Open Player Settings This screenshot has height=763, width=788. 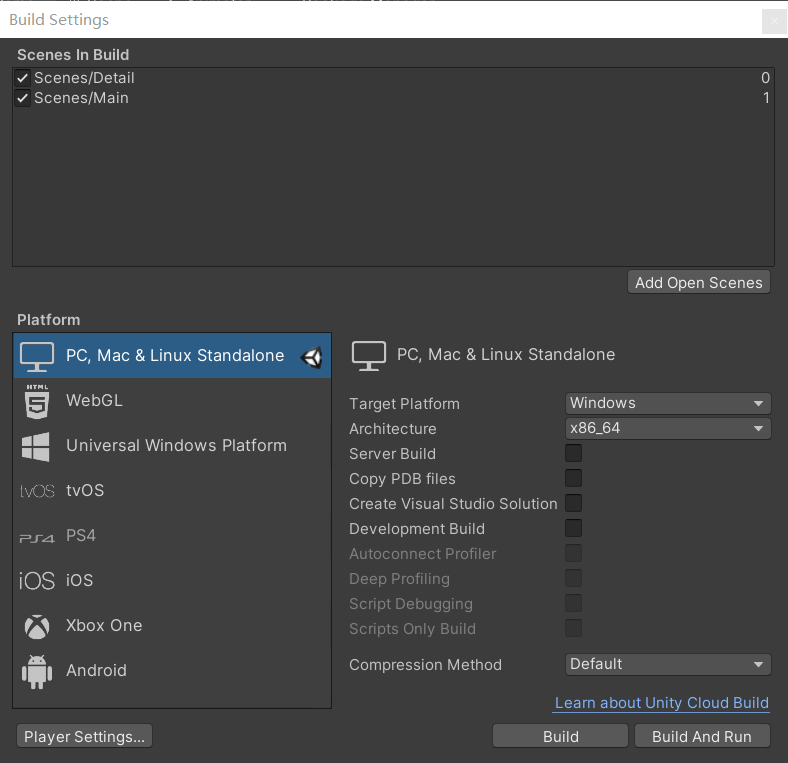[84, 736]
